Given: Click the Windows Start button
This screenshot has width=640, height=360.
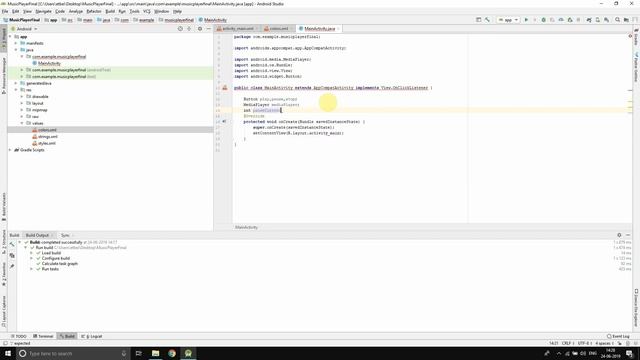Looking at the screenshot, I should pyautogui.click(x=8, y=353).
